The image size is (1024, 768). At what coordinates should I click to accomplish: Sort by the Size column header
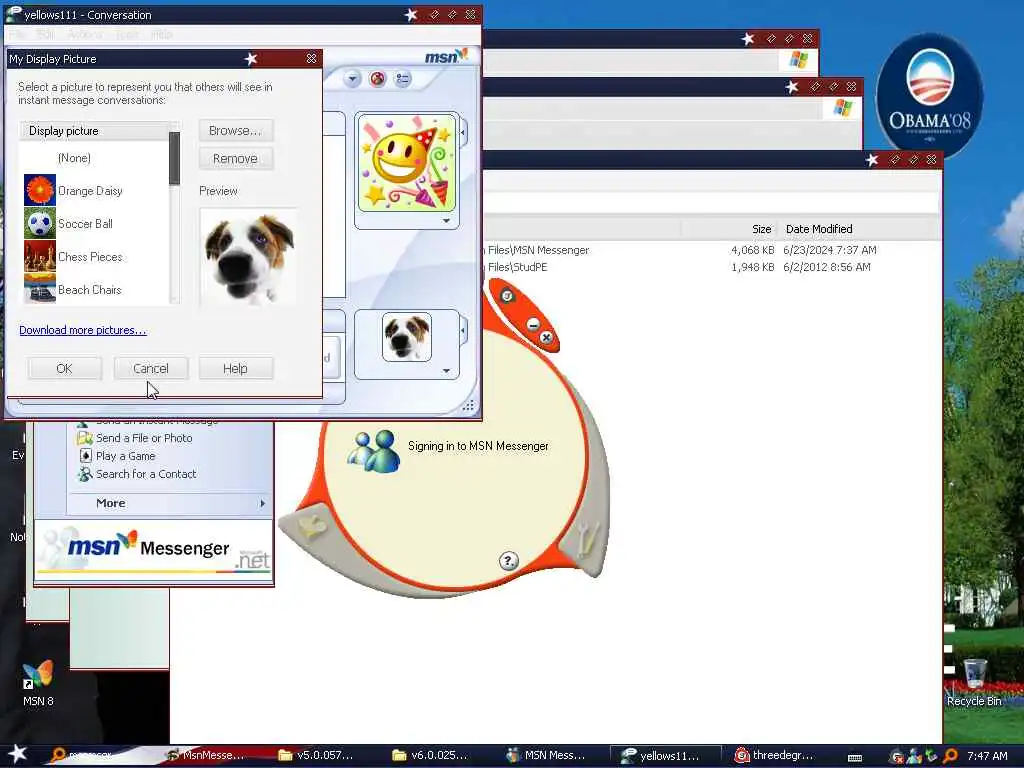[x=729, y=229]
